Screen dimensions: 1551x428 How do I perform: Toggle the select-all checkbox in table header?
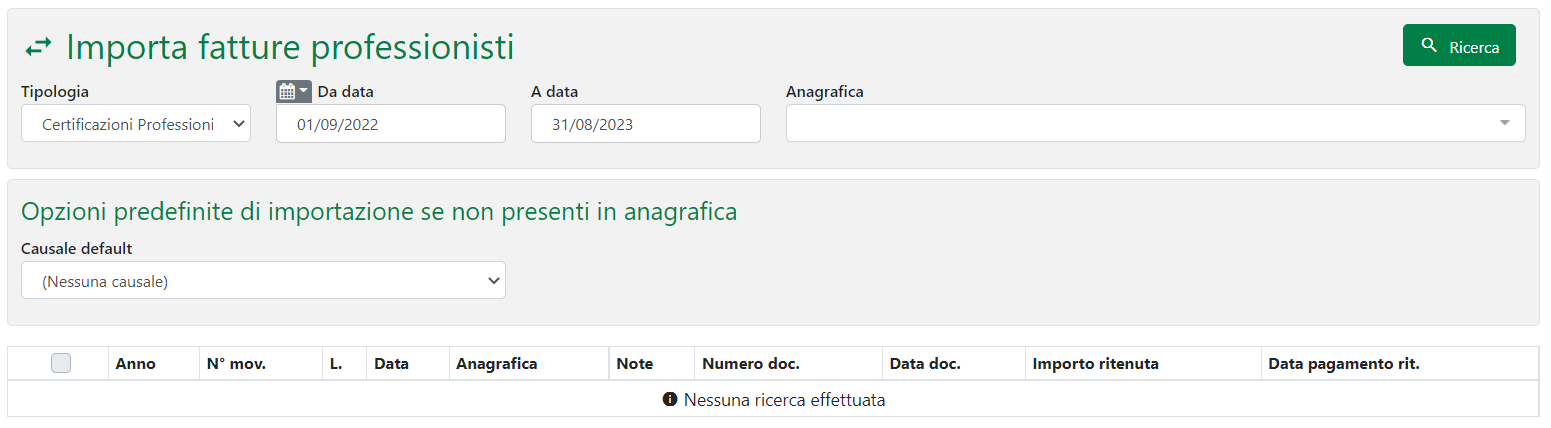[x=61, y=364]
